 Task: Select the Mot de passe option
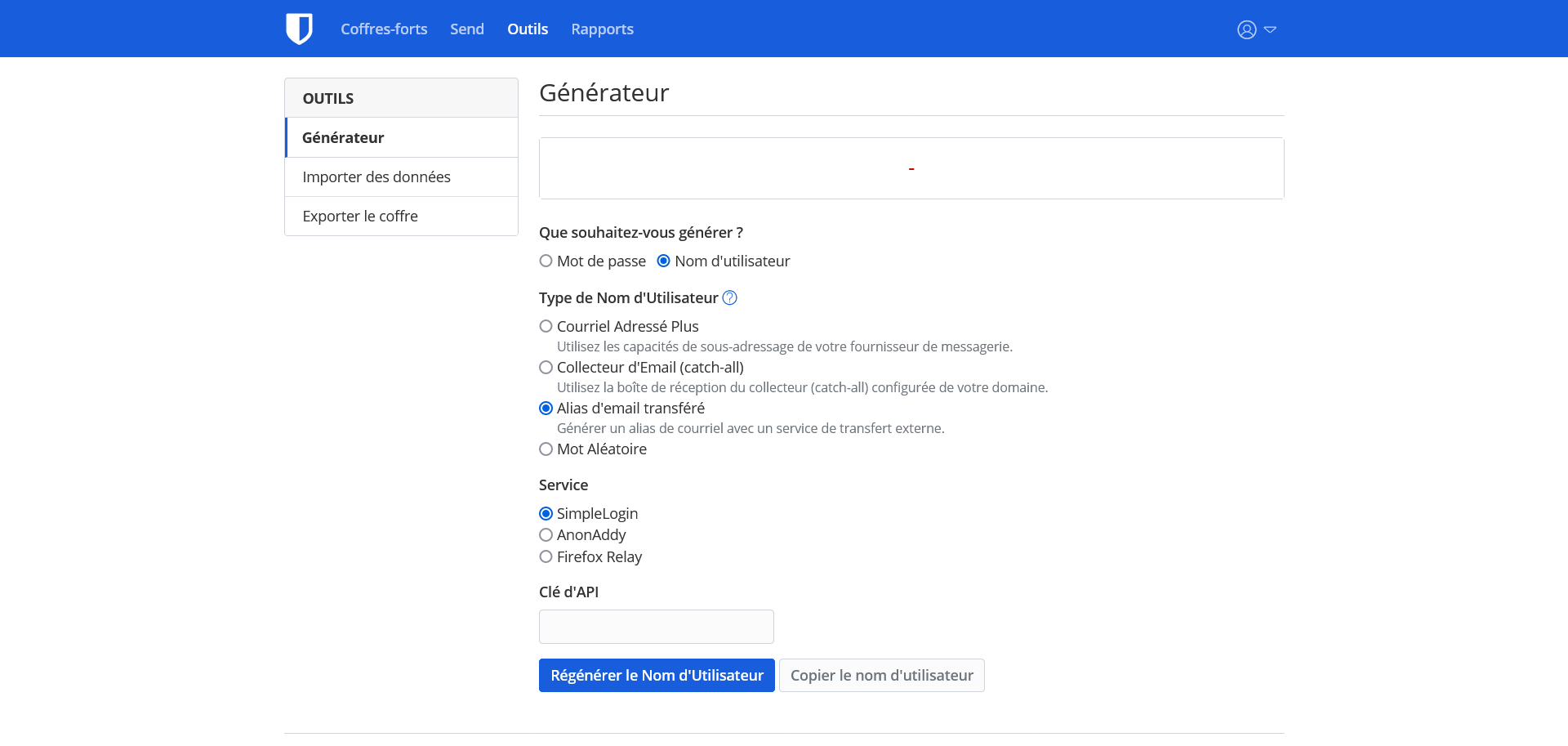(x=546, y=261)
